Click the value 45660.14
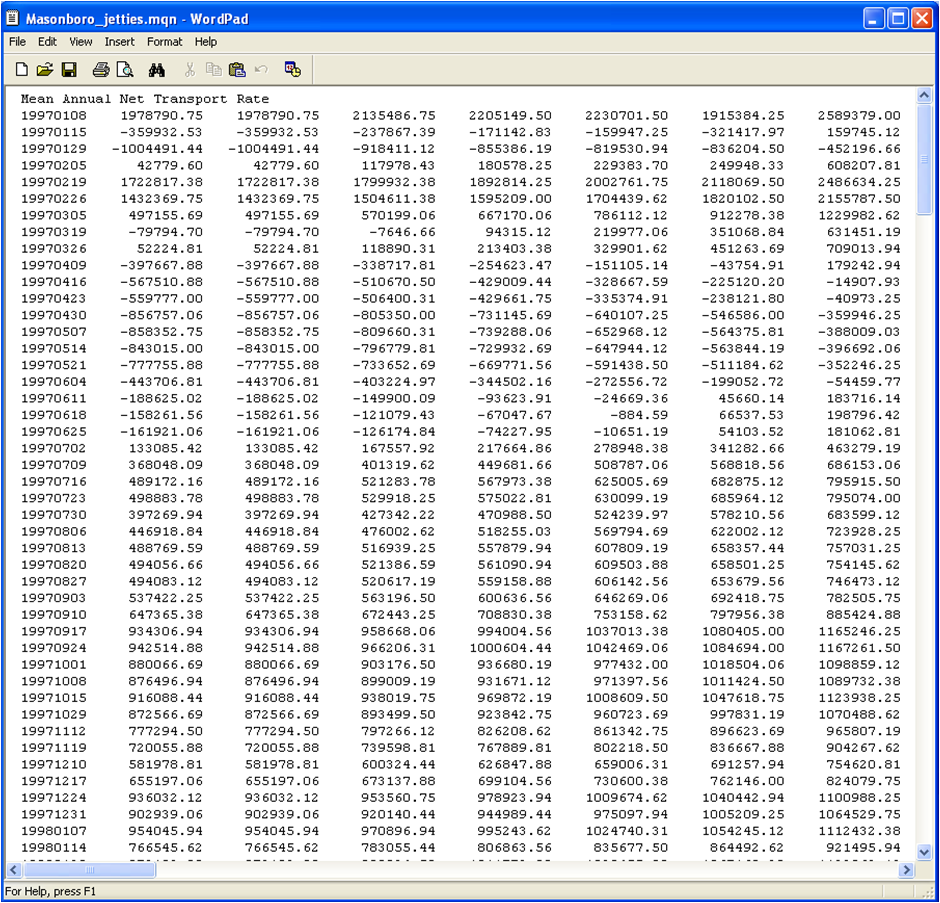Screen dimensions: 940x903 [751, 398]
